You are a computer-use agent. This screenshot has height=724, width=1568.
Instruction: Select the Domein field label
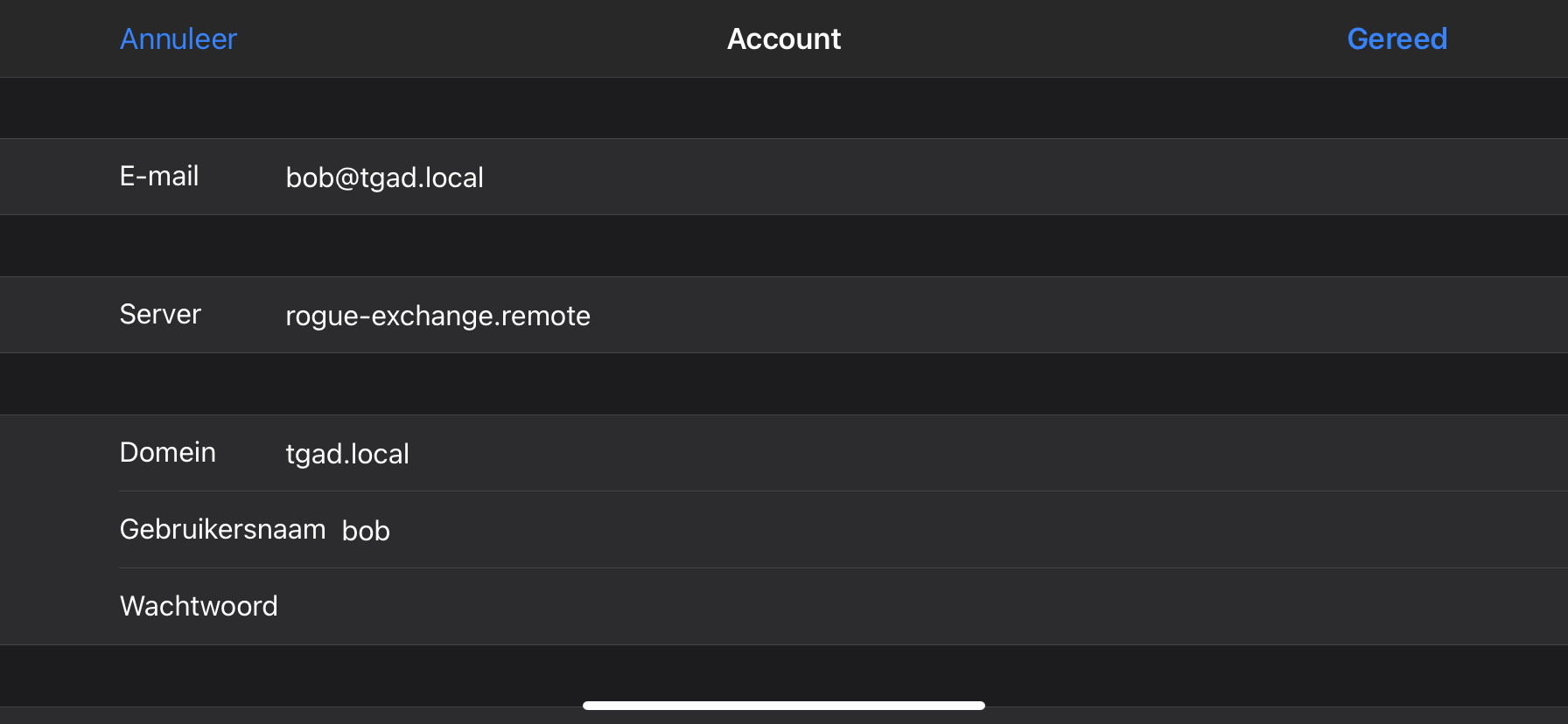[x=167, y=453]
